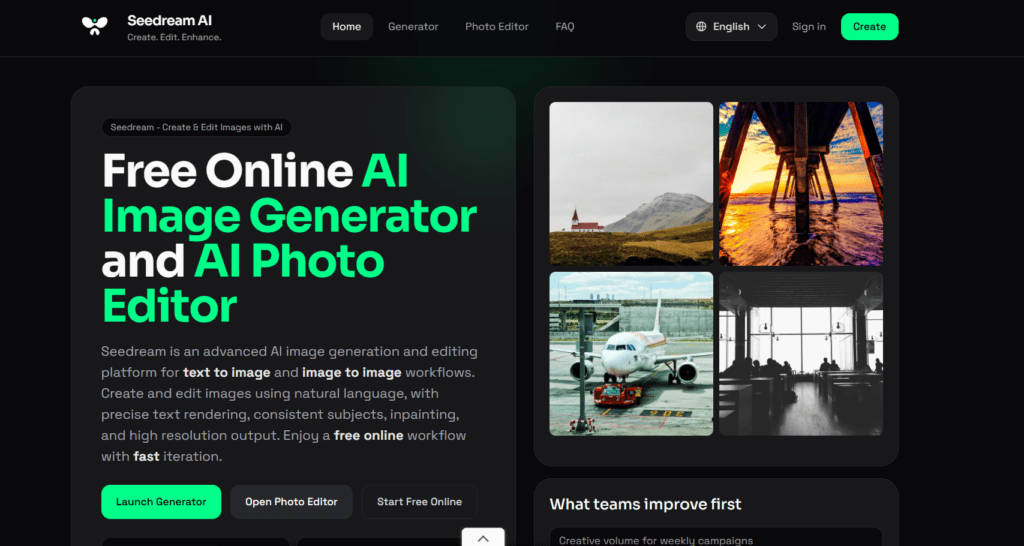Click the Seedream butterfly logo icon

coord(94,27)
